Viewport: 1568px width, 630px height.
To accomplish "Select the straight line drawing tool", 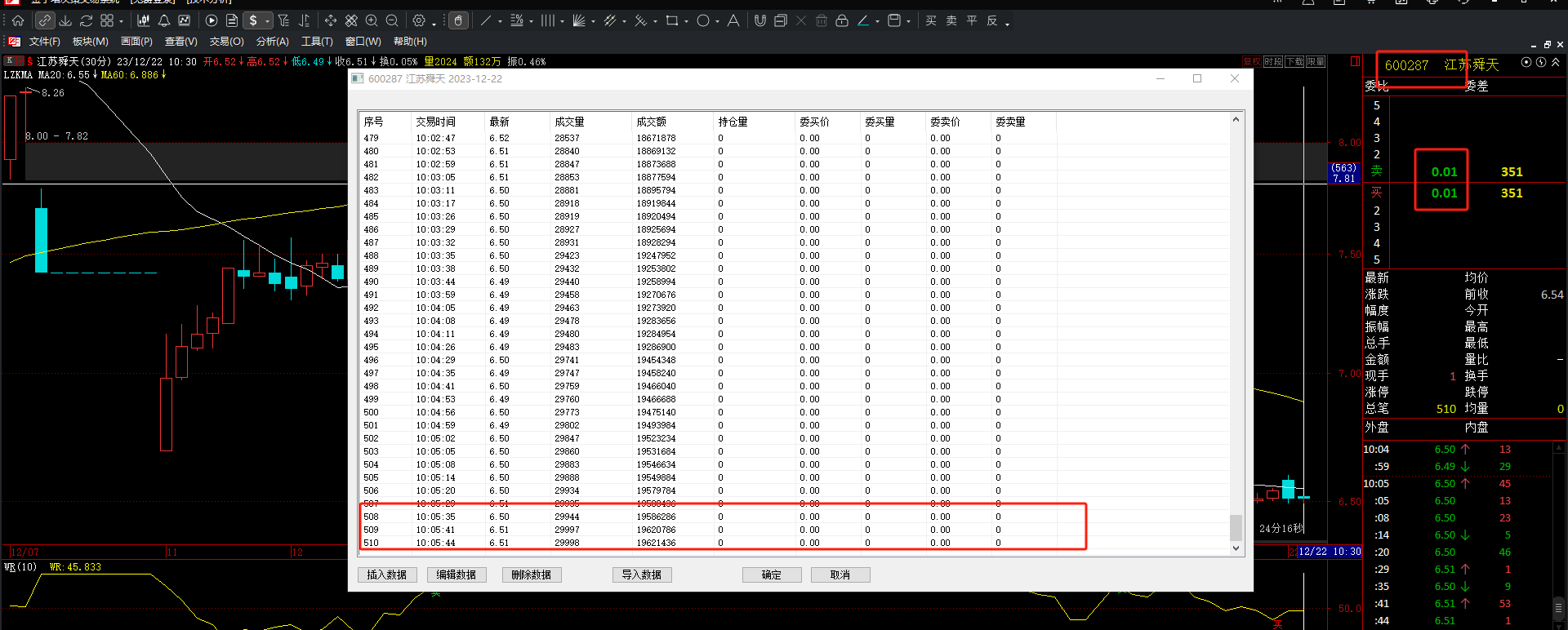I will 486,20.
